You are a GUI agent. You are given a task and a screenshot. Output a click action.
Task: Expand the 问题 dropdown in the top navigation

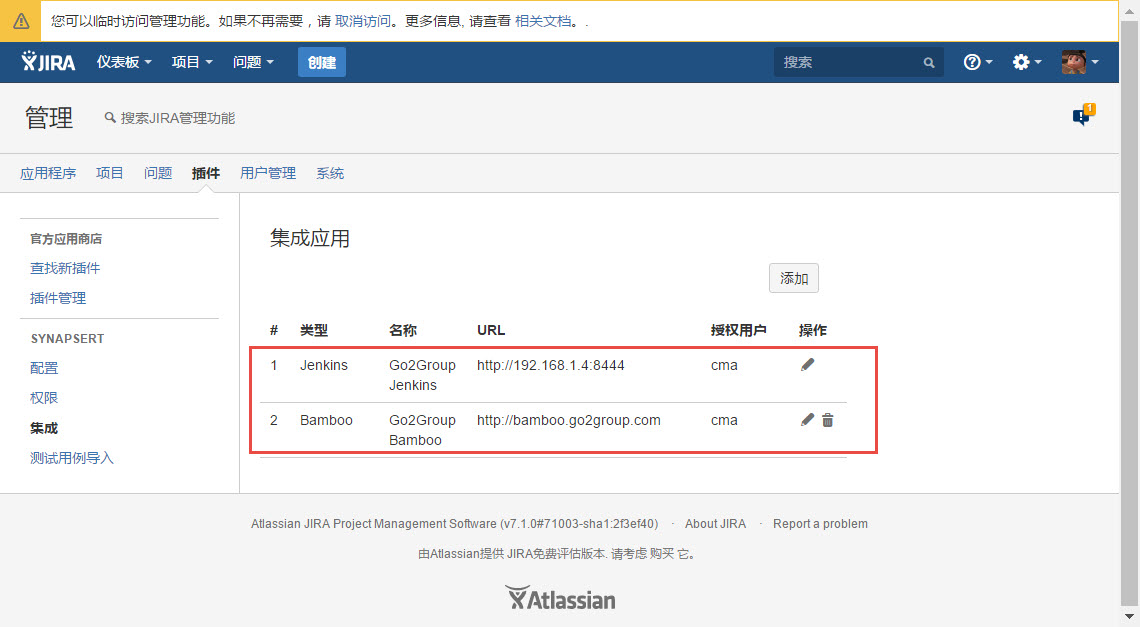253,62
